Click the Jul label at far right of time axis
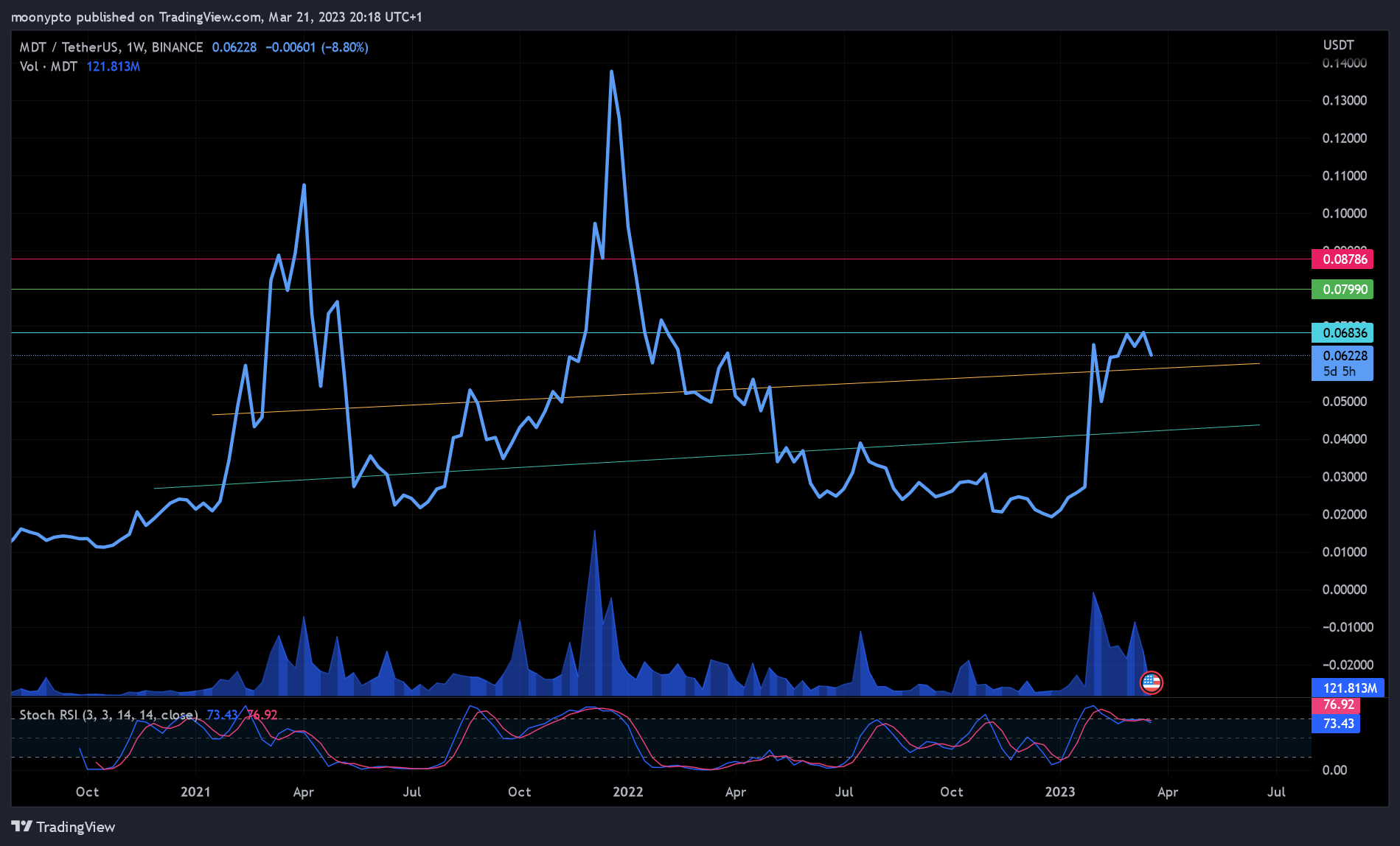The image size is (1400, 846). (x=1276, y=792)
